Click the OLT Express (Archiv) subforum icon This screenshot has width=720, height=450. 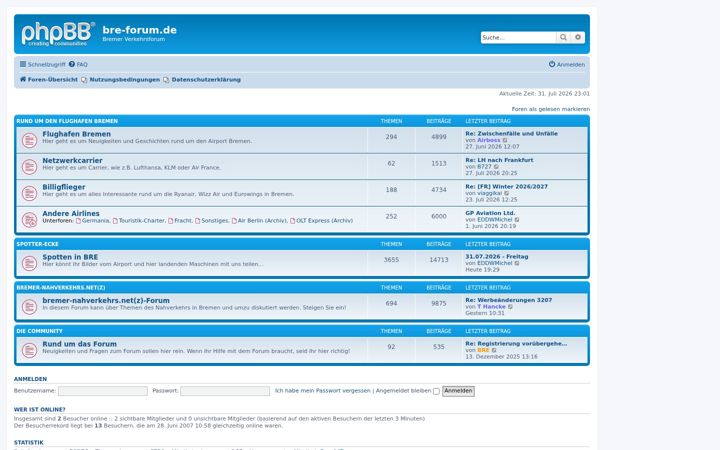[x=292, y=221]
